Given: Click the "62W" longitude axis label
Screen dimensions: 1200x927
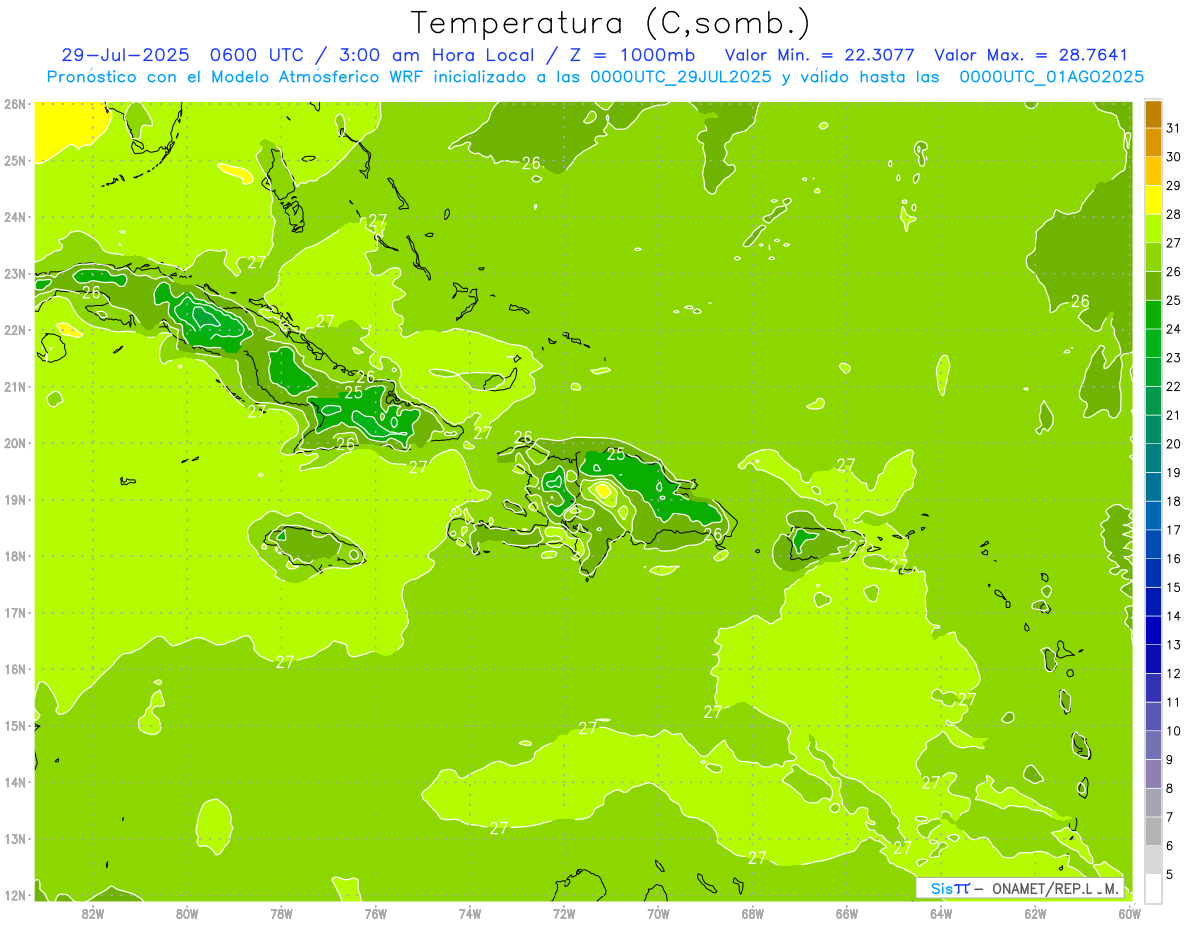Looking at the screenshot, I should pyautogui.click(x=1035, y=913).
